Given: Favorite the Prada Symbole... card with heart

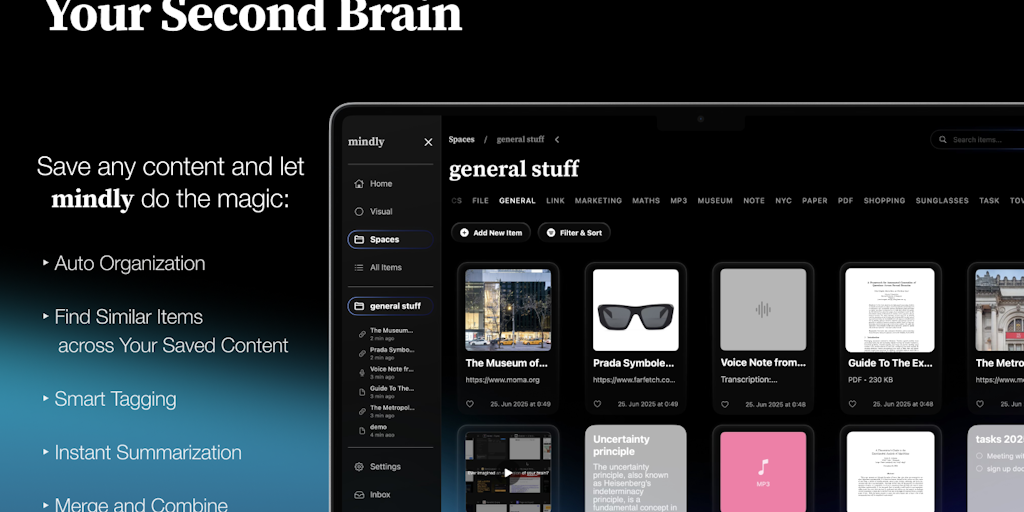Looking at the screenshot, I should [x=597, y=404].
